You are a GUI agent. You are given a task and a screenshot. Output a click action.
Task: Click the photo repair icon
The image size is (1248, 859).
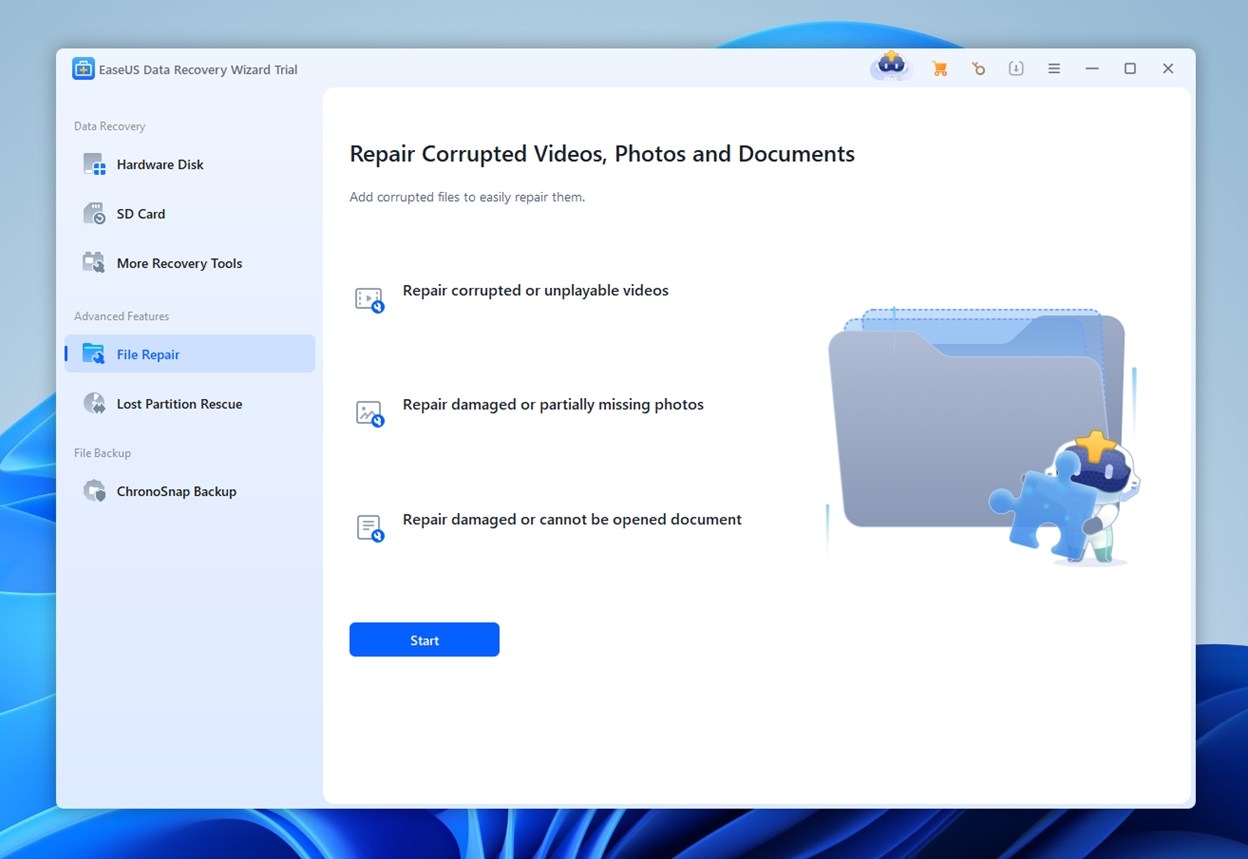[370, 414]
